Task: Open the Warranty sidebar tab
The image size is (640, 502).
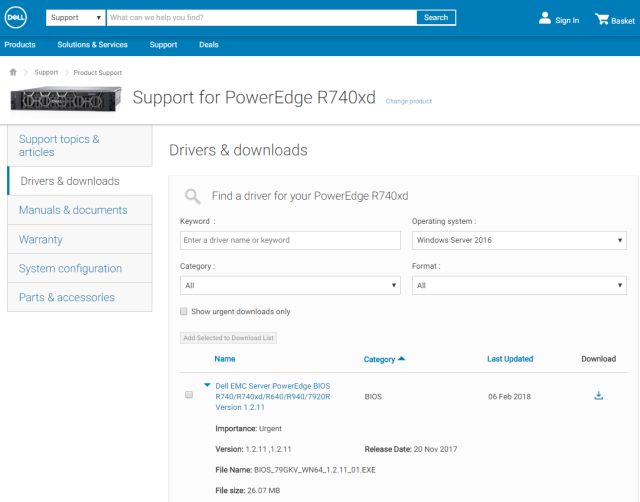Action: pos(80,240)
